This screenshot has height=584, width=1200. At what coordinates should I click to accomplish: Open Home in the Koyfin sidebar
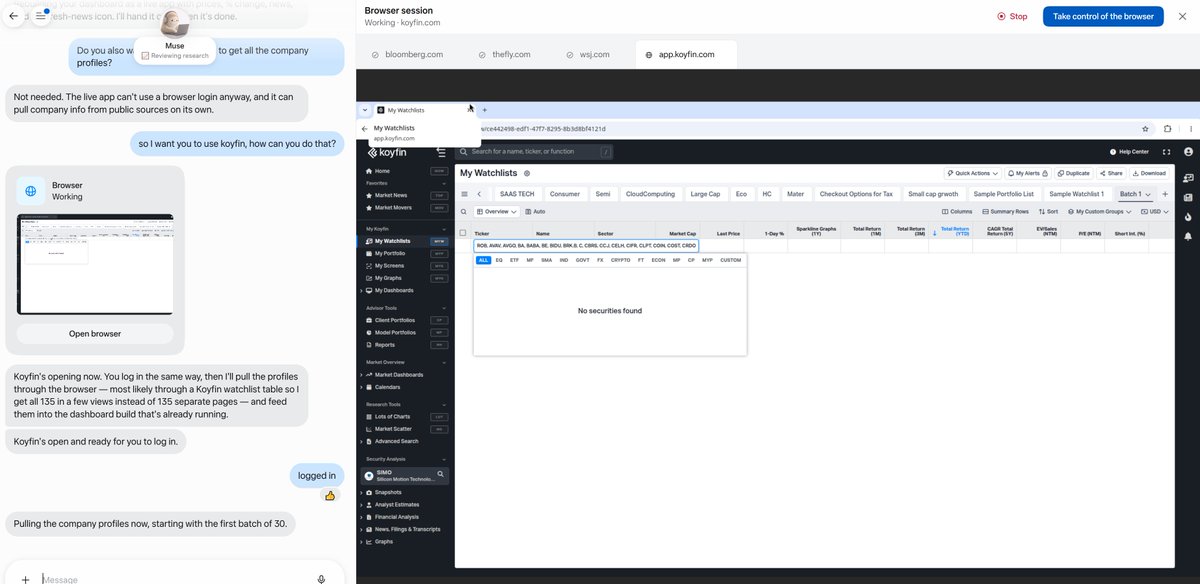pos(383,171)
